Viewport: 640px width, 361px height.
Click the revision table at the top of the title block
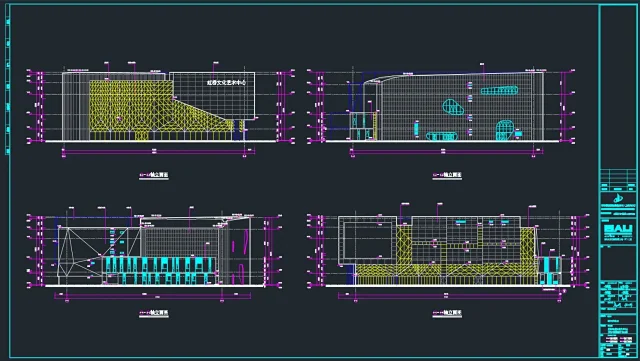click(x=618, y=180)
